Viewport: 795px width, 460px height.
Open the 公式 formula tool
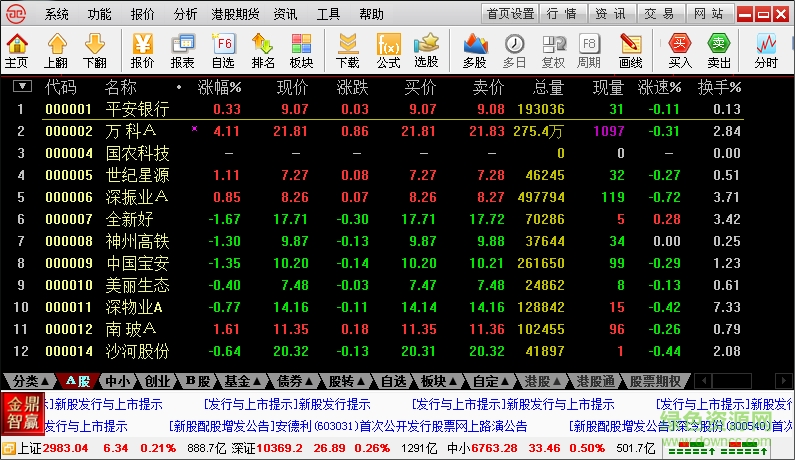[x=388, y=50]
